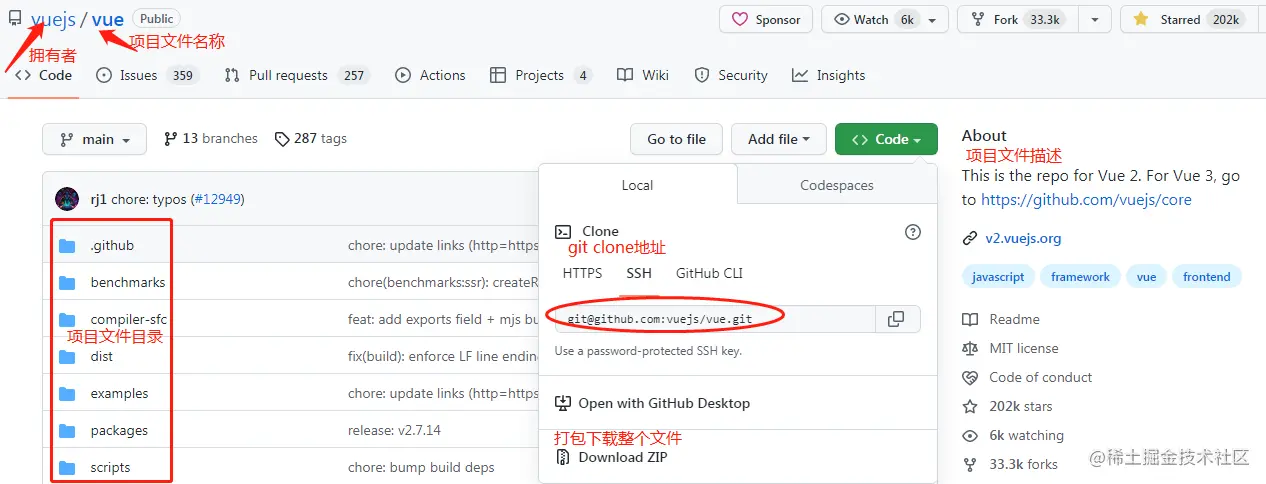
Task: Select the Codespaces tab in clone popup
Action: click(837, 185)
